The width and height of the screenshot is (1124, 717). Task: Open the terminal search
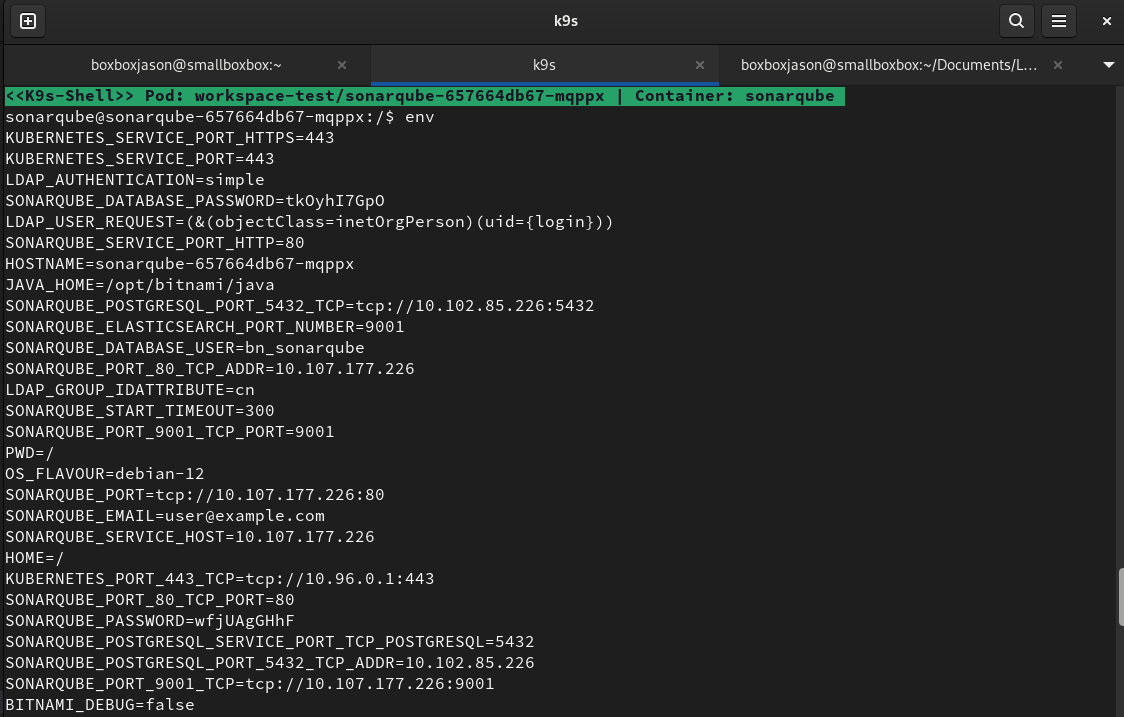pos(1016,21)
